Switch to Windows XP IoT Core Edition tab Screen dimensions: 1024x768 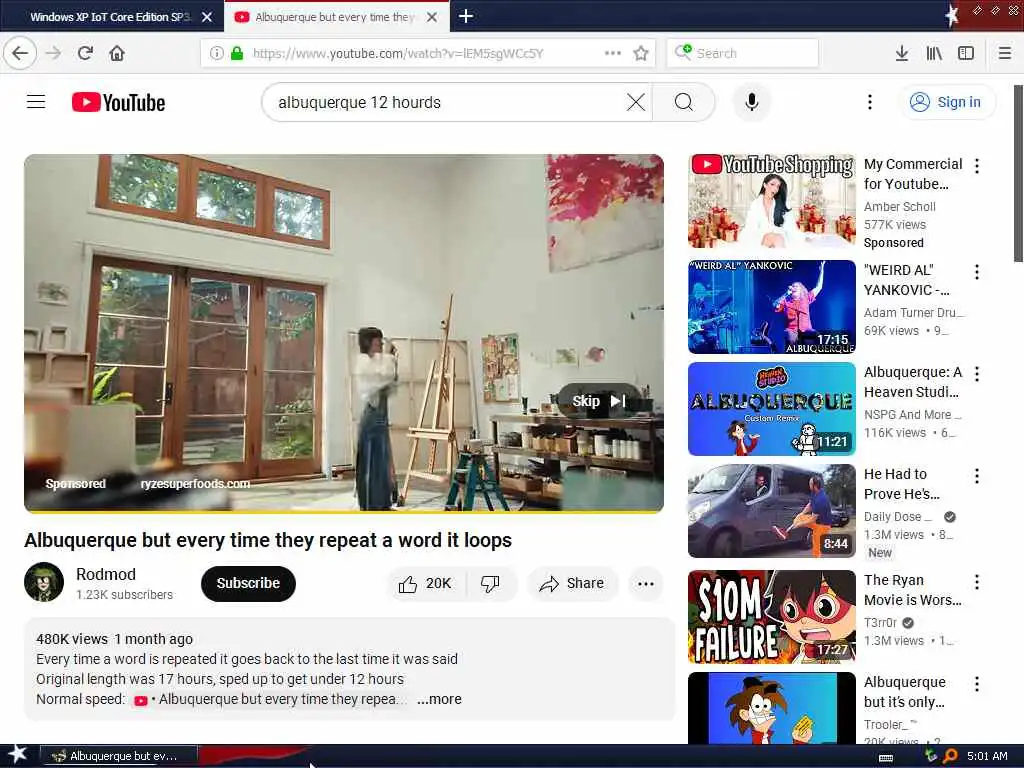110,17
